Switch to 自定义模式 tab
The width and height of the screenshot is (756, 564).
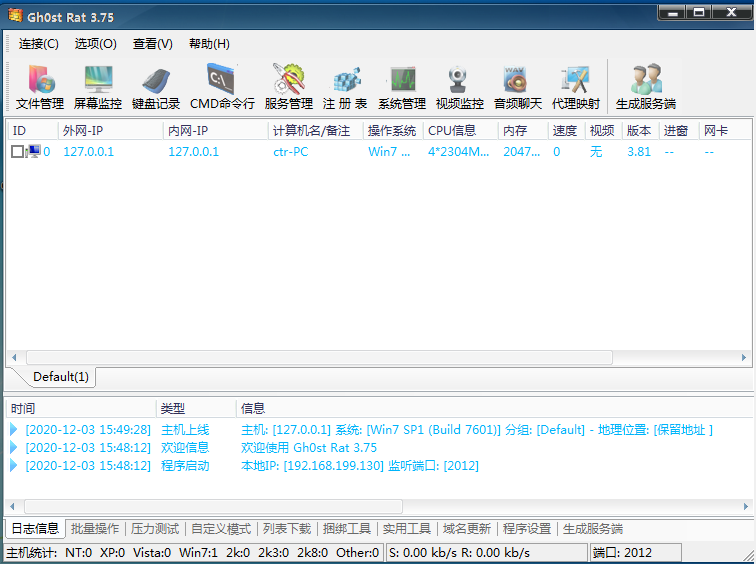tap(221, 529)
